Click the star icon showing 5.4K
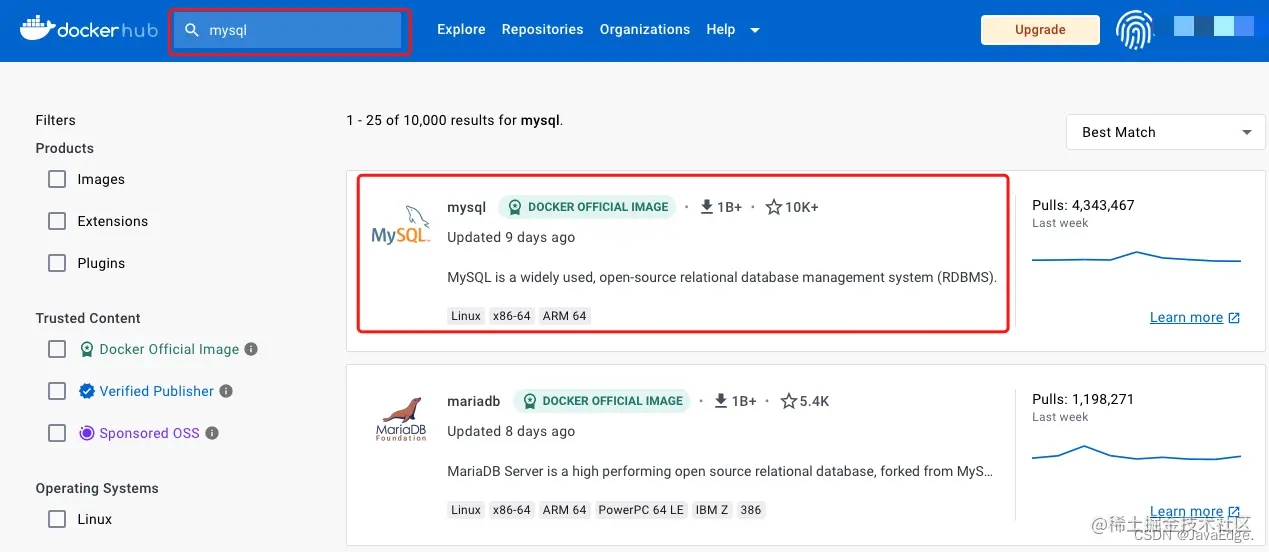1269x552 pixels. coord(788,401)
